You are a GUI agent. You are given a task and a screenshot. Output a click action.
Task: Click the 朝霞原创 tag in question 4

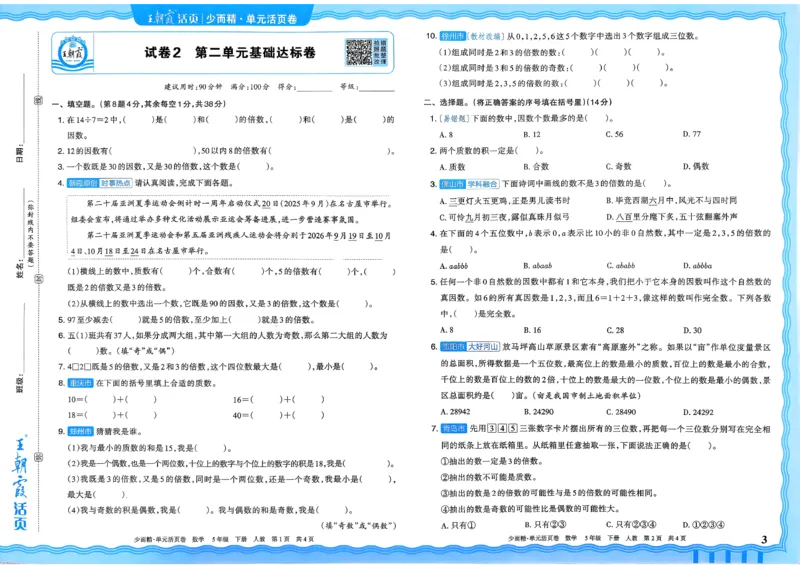coord(82,183)
